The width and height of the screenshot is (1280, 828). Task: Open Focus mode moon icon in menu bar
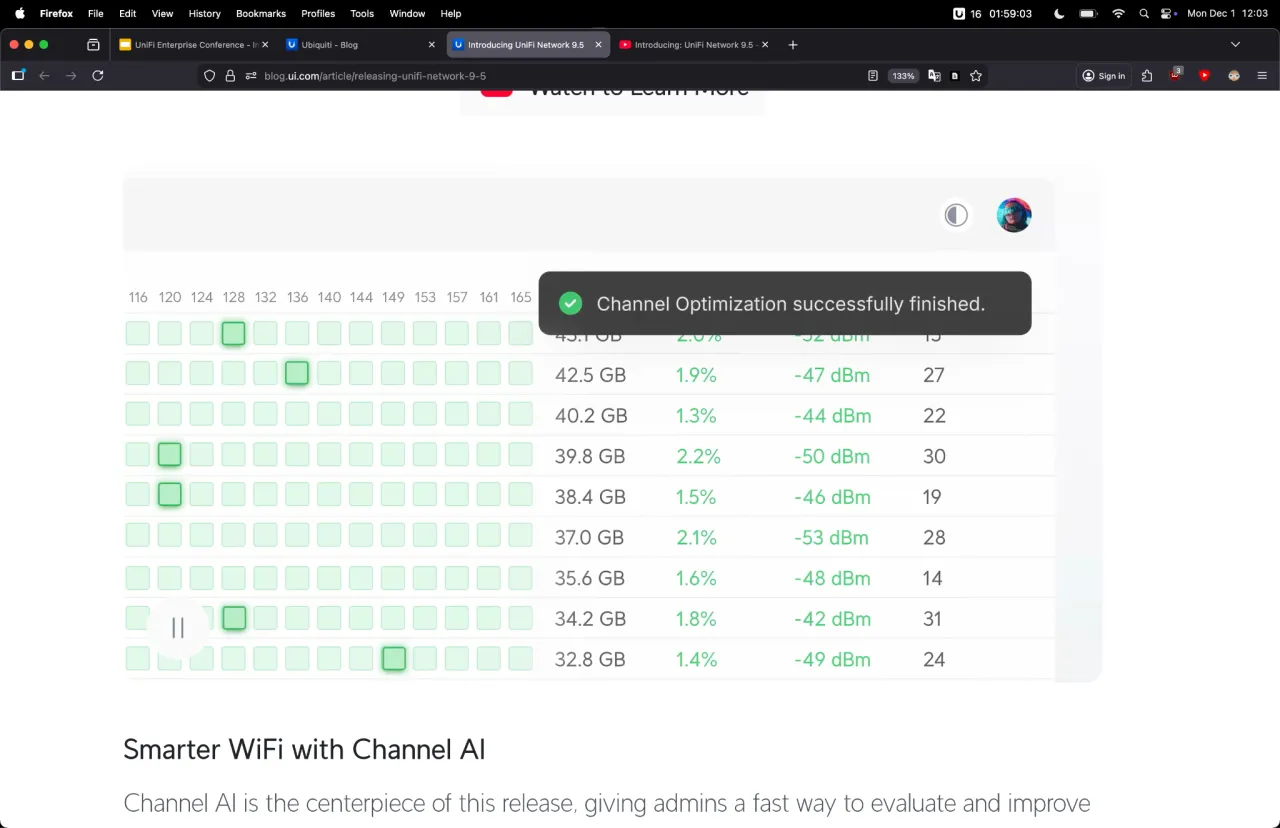click(1059, 13)
